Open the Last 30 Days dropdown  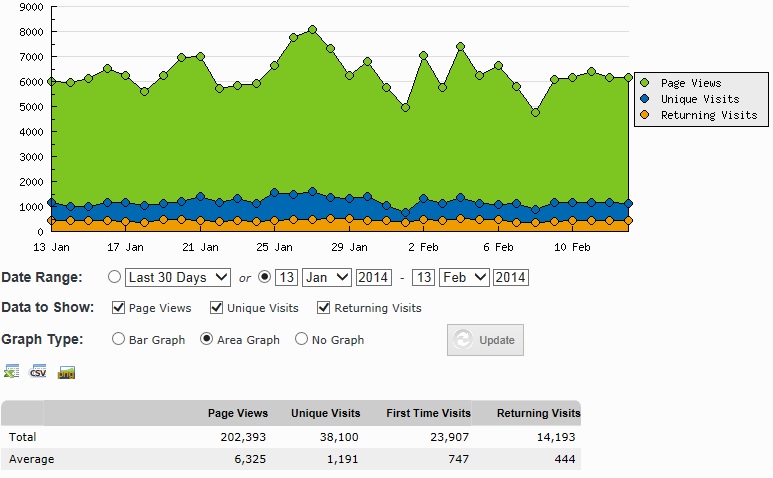pos(178,277)
